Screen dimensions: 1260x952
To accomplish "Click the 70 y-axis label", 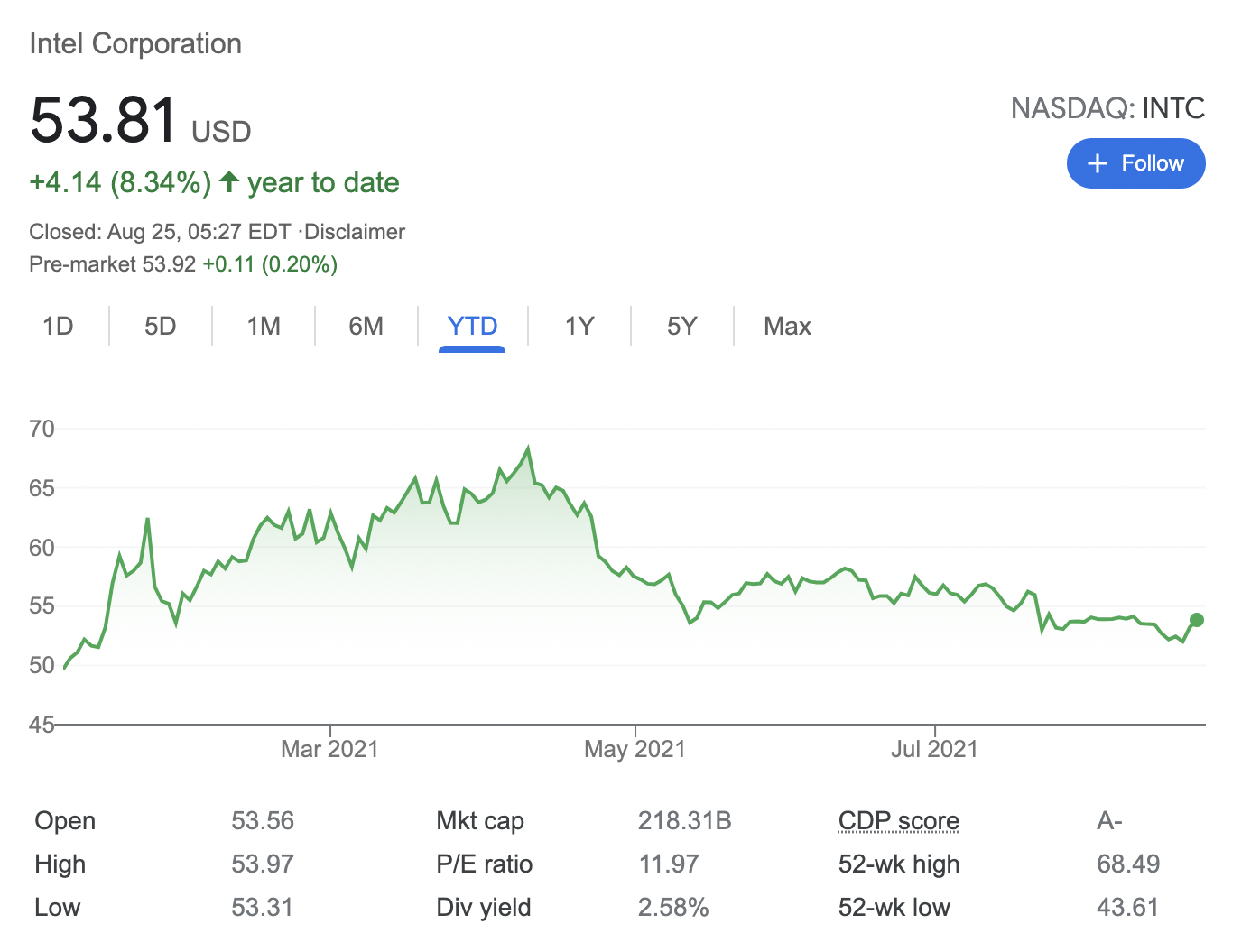I will 42,429.
